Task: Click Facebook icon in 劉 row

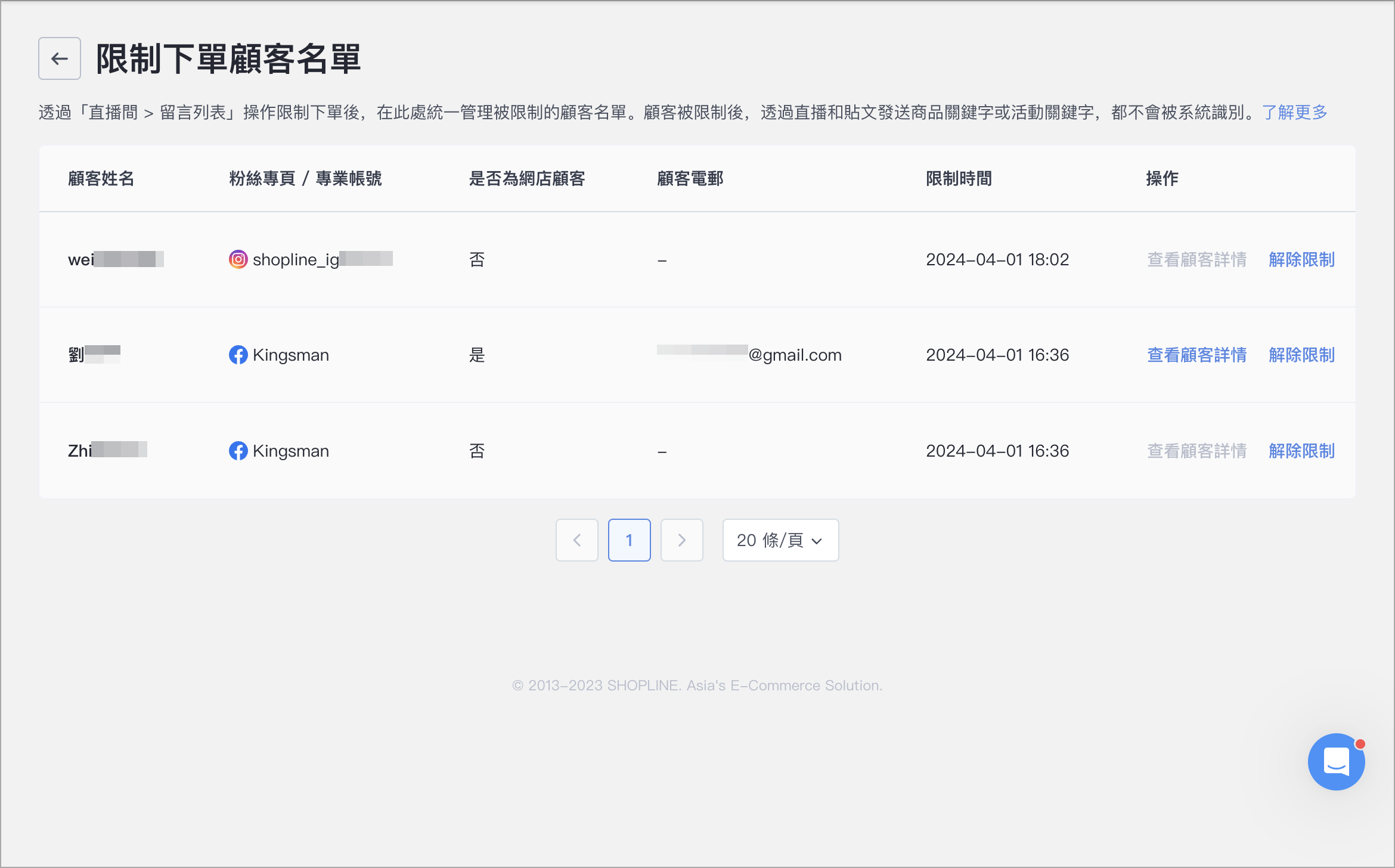Action: pos(238,355)
